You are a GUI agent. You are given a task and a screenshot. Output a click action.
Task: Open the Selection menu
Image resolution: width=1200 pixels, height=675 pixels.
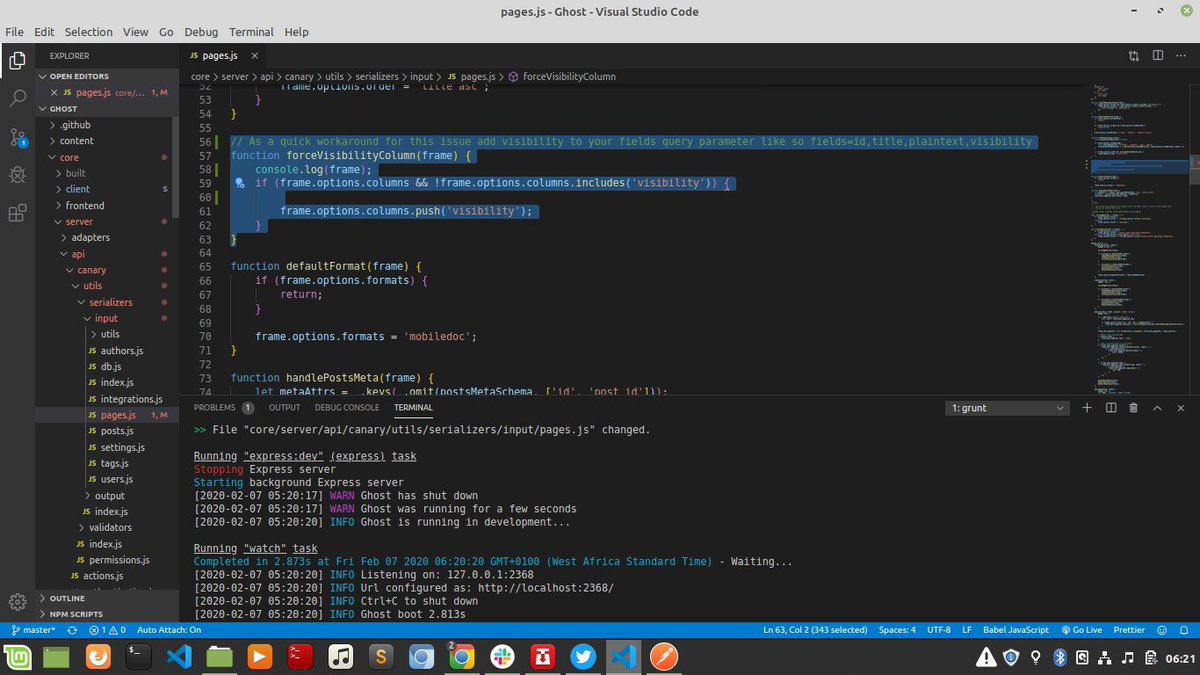tap(88, 32)
